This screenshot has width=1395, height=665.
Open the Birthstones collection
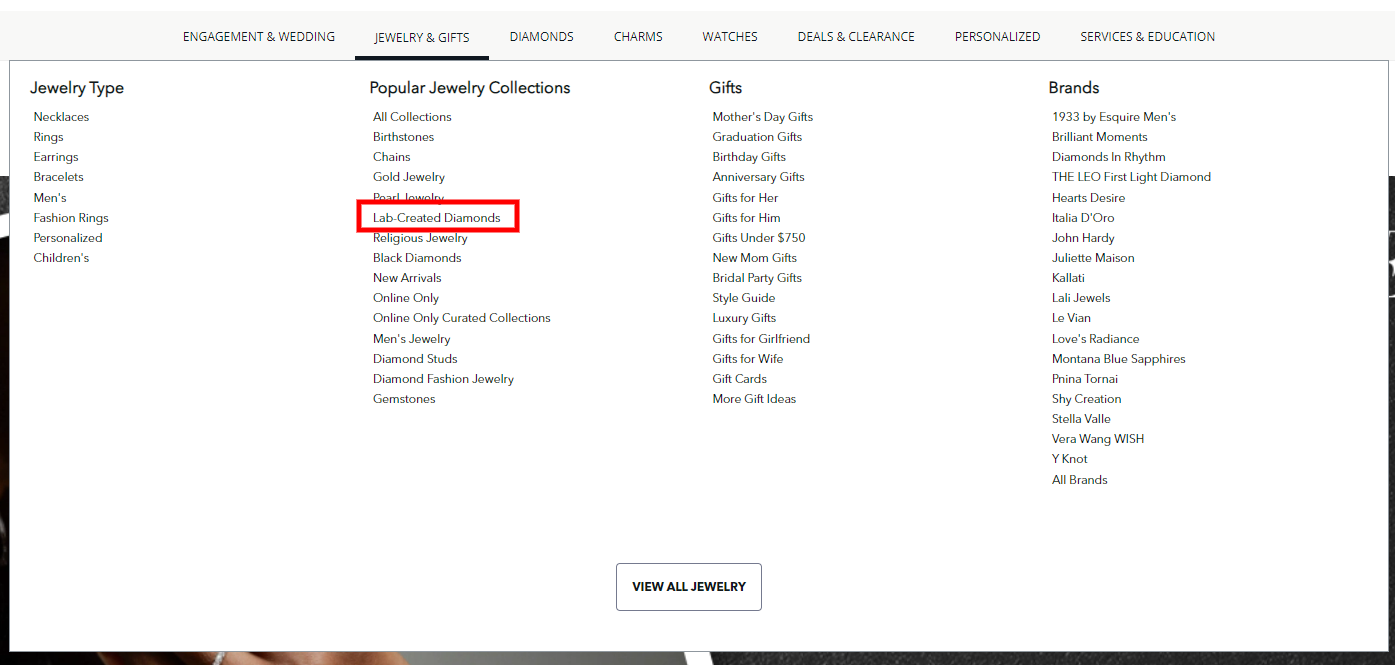(x=403, y=137)
